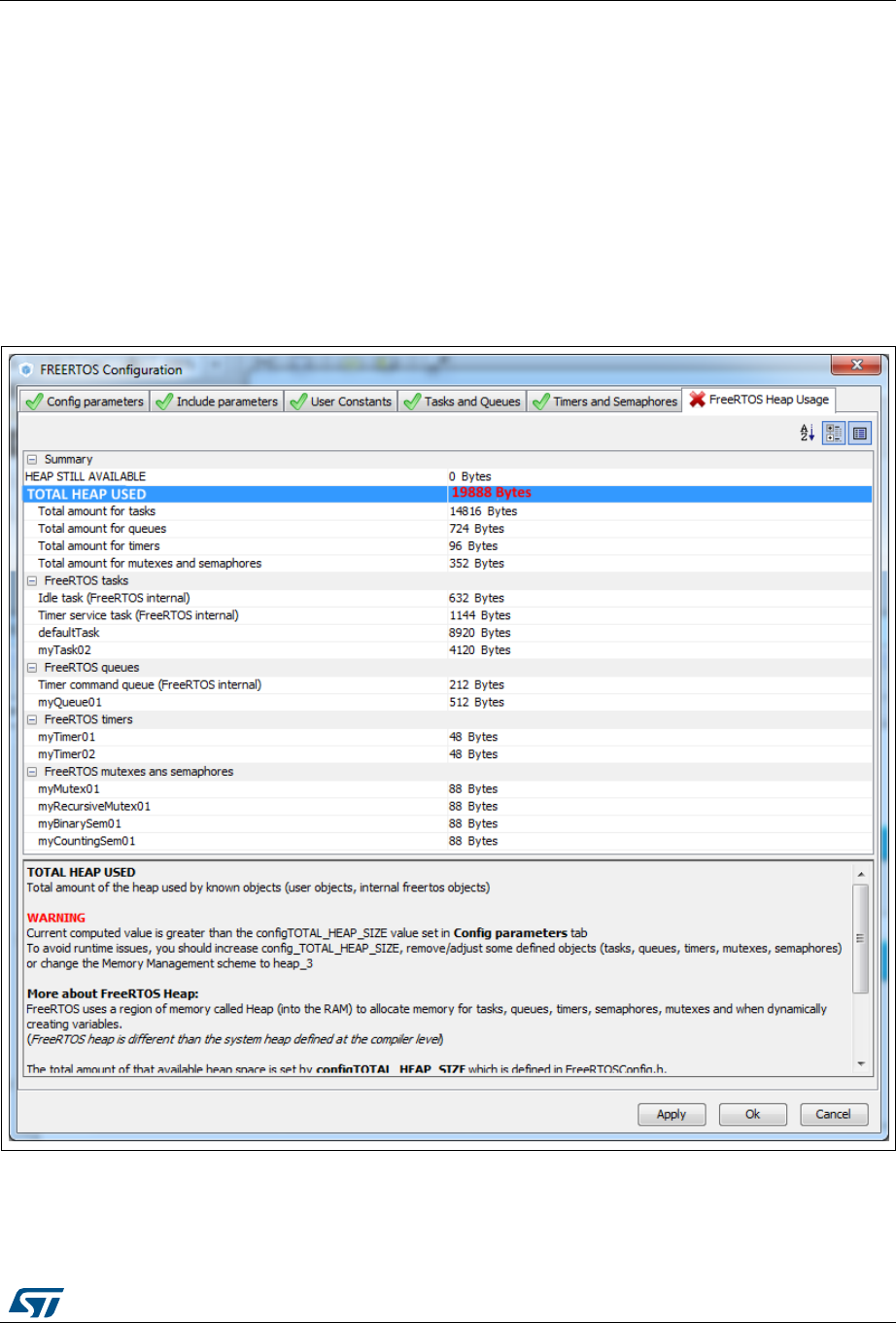Select the myRecursiveMutex01 row

tap(448, 807)
